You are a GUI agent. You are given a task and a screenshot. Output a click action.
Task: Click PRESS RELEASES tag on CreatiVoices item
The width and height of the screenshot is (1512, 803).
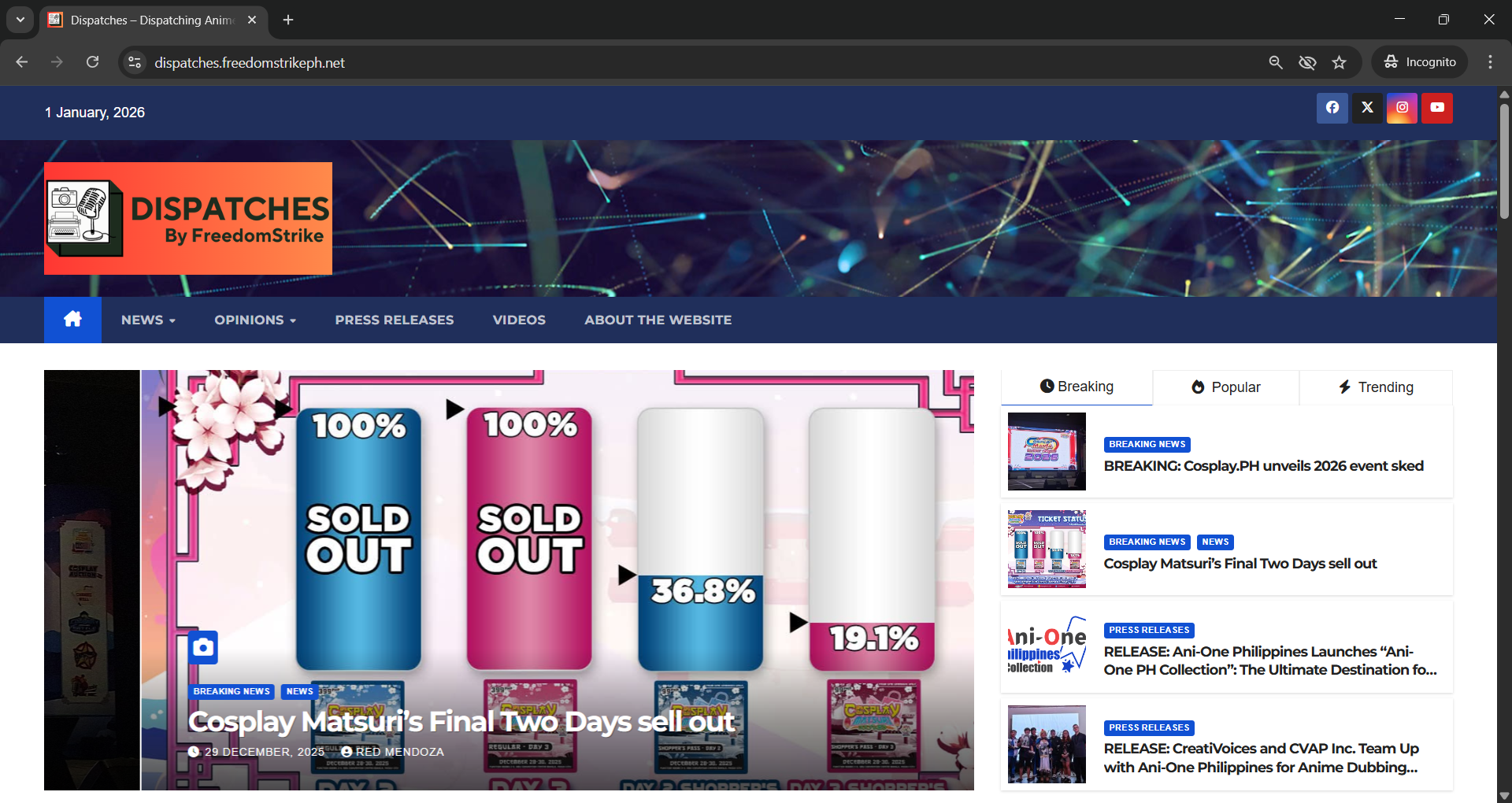(x=1149, y=727)
